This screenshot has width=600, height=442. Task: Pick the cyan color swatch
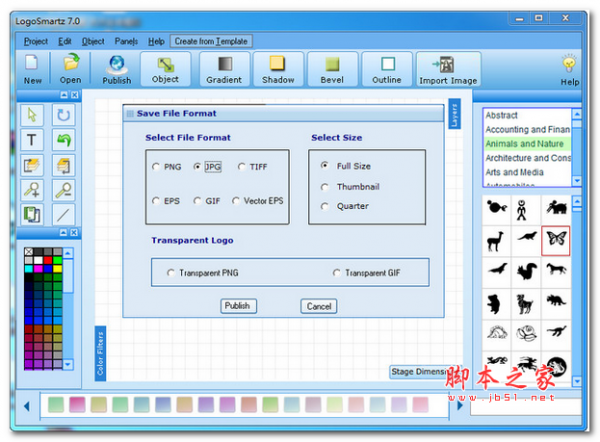[29, 269]
